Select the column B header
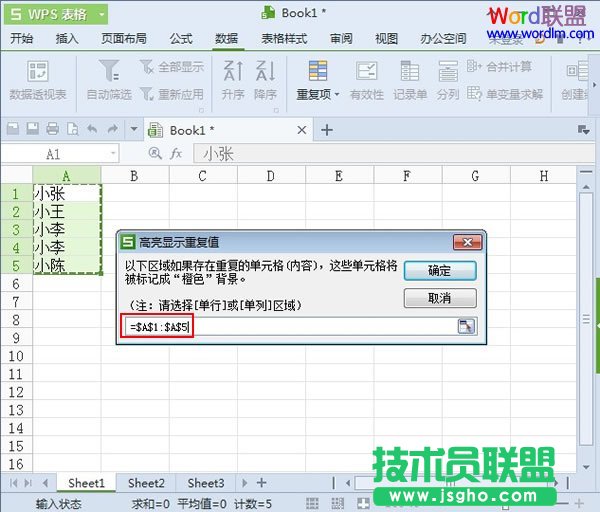Image resolution: width=600 pixels, height=512 pixels. (x=134, y=176)
